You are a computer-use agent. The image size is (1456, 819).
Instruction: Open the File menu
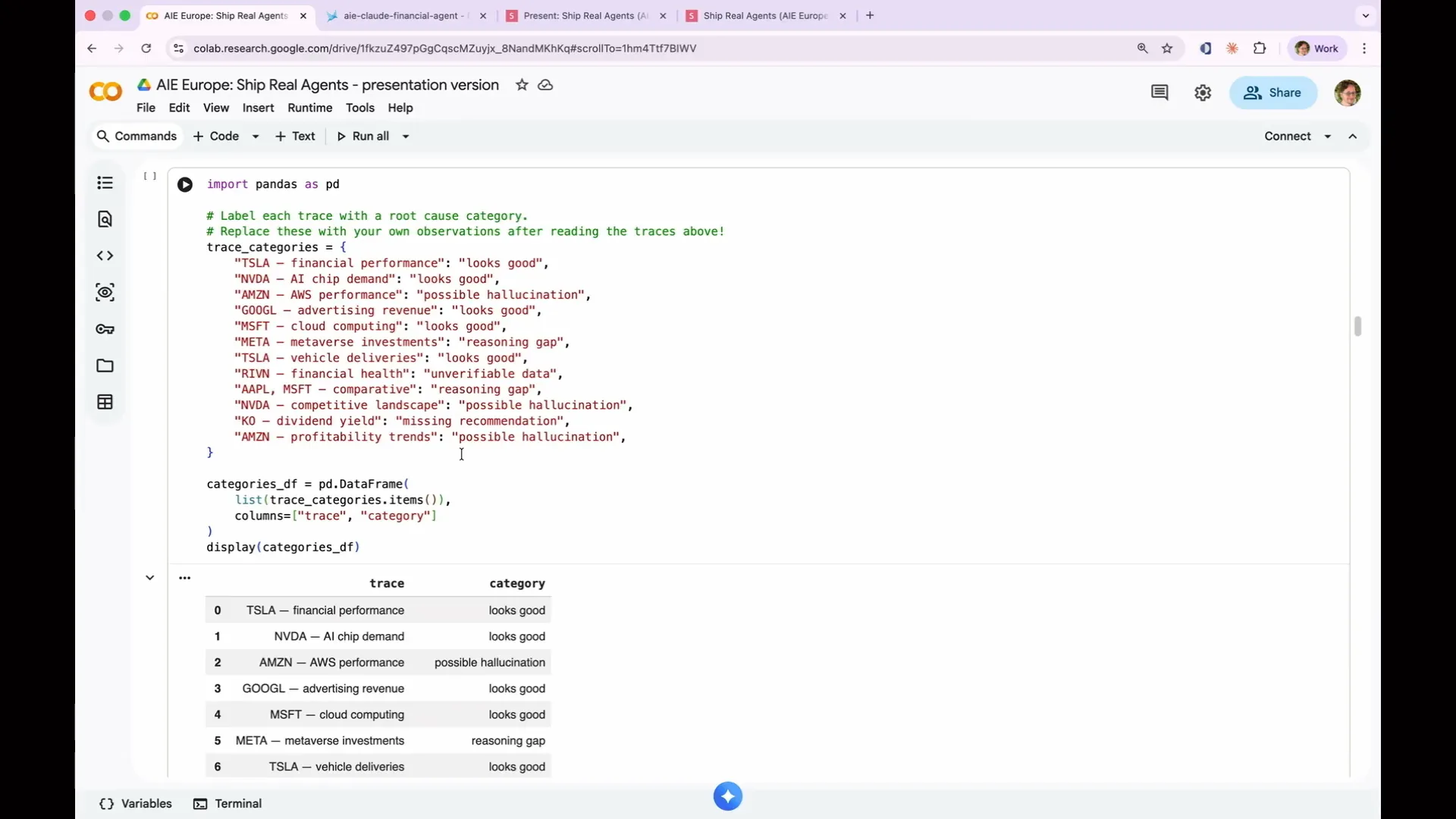146,108
